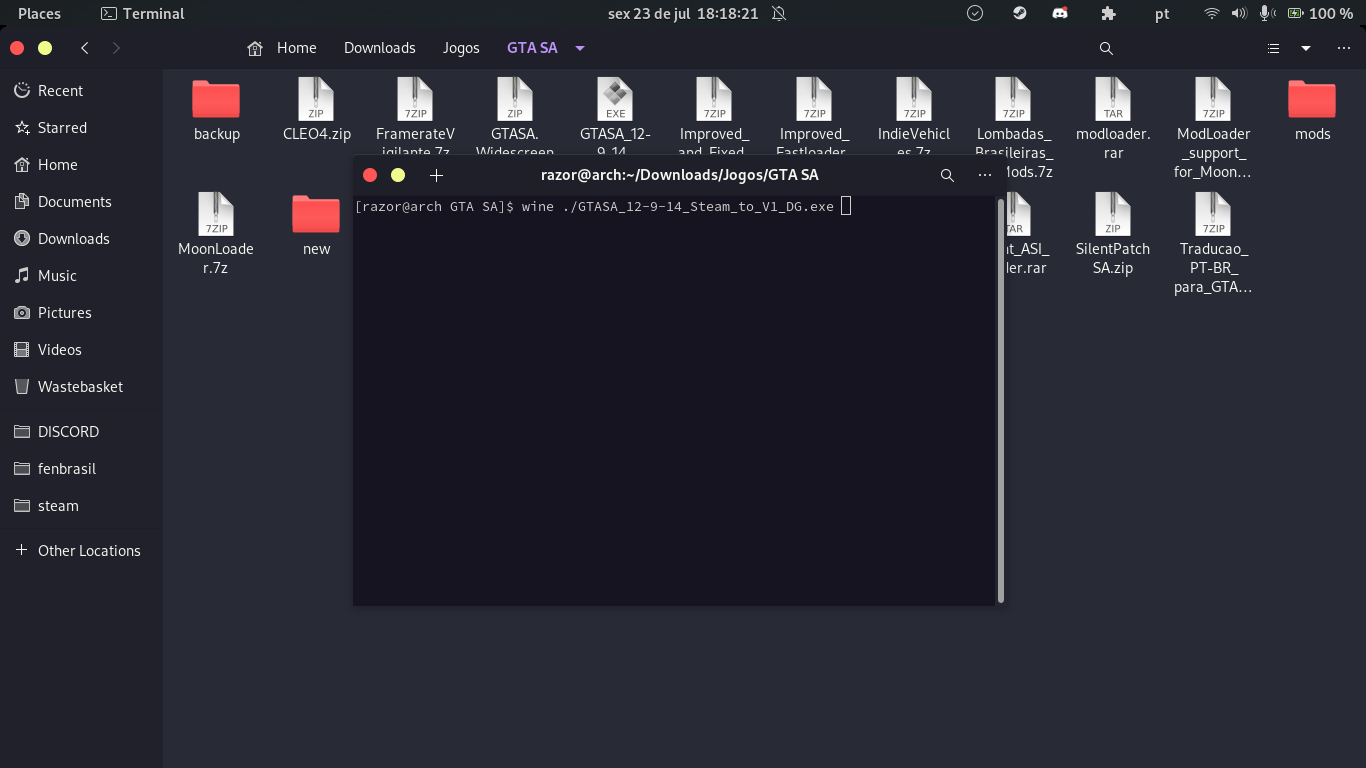Open a new terminal tab

[436, 175]
